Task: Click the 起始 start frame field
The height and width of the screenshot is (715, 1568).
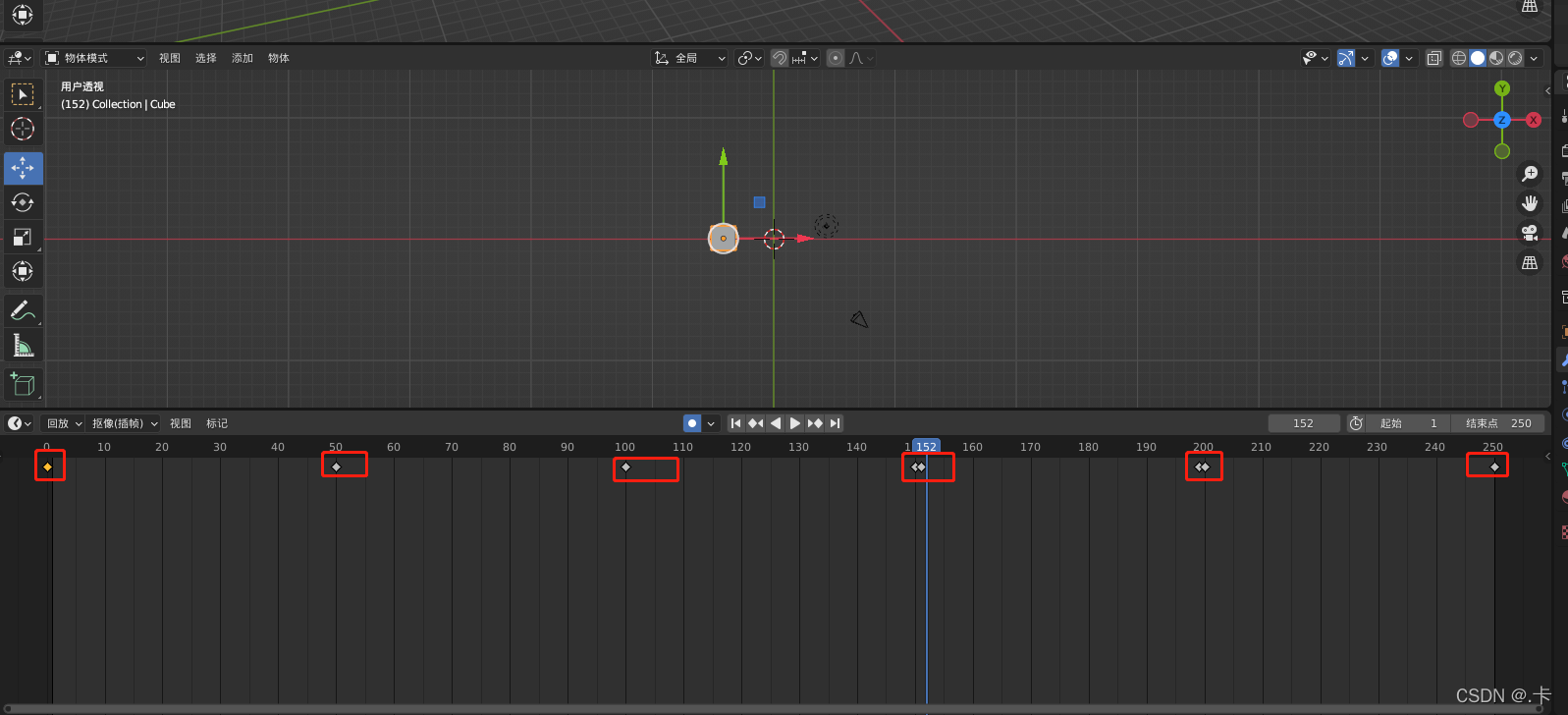Action: click(1409, 423)
